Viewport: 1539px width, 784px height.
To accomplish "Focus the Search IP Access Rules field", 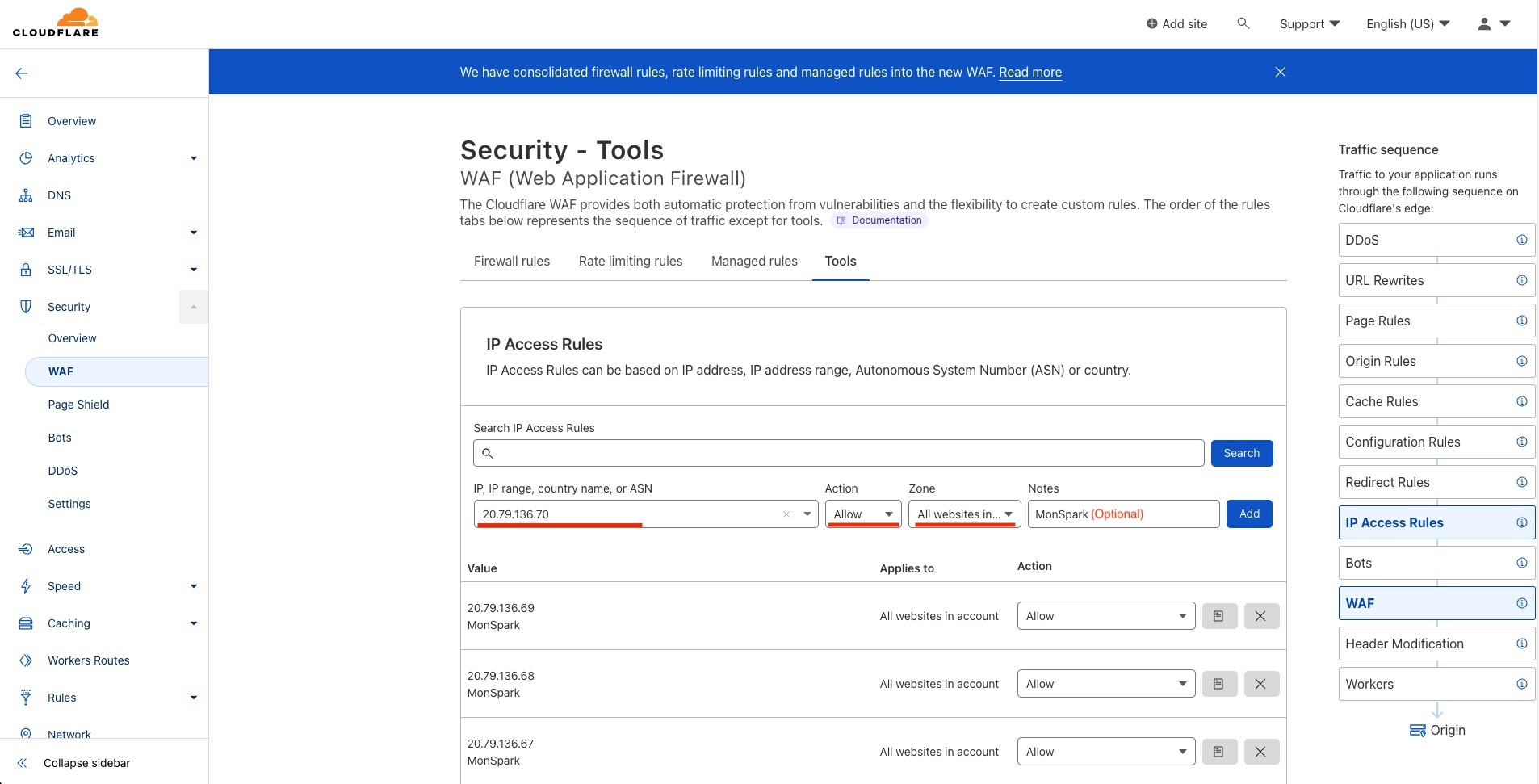I will [838, 453].
